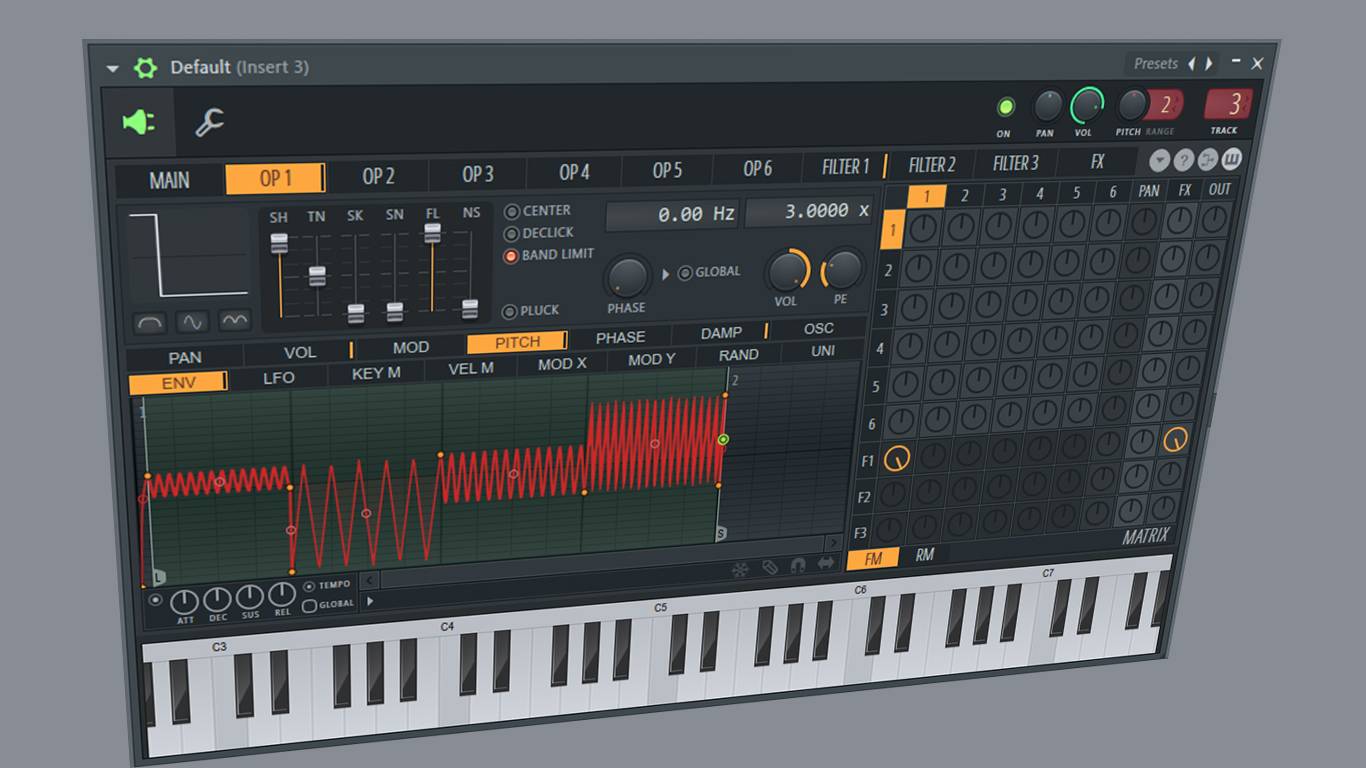The image size is (1366, 768).
Task: Open the plugin editor view (plug icon)
Action: tap(139, 123)
